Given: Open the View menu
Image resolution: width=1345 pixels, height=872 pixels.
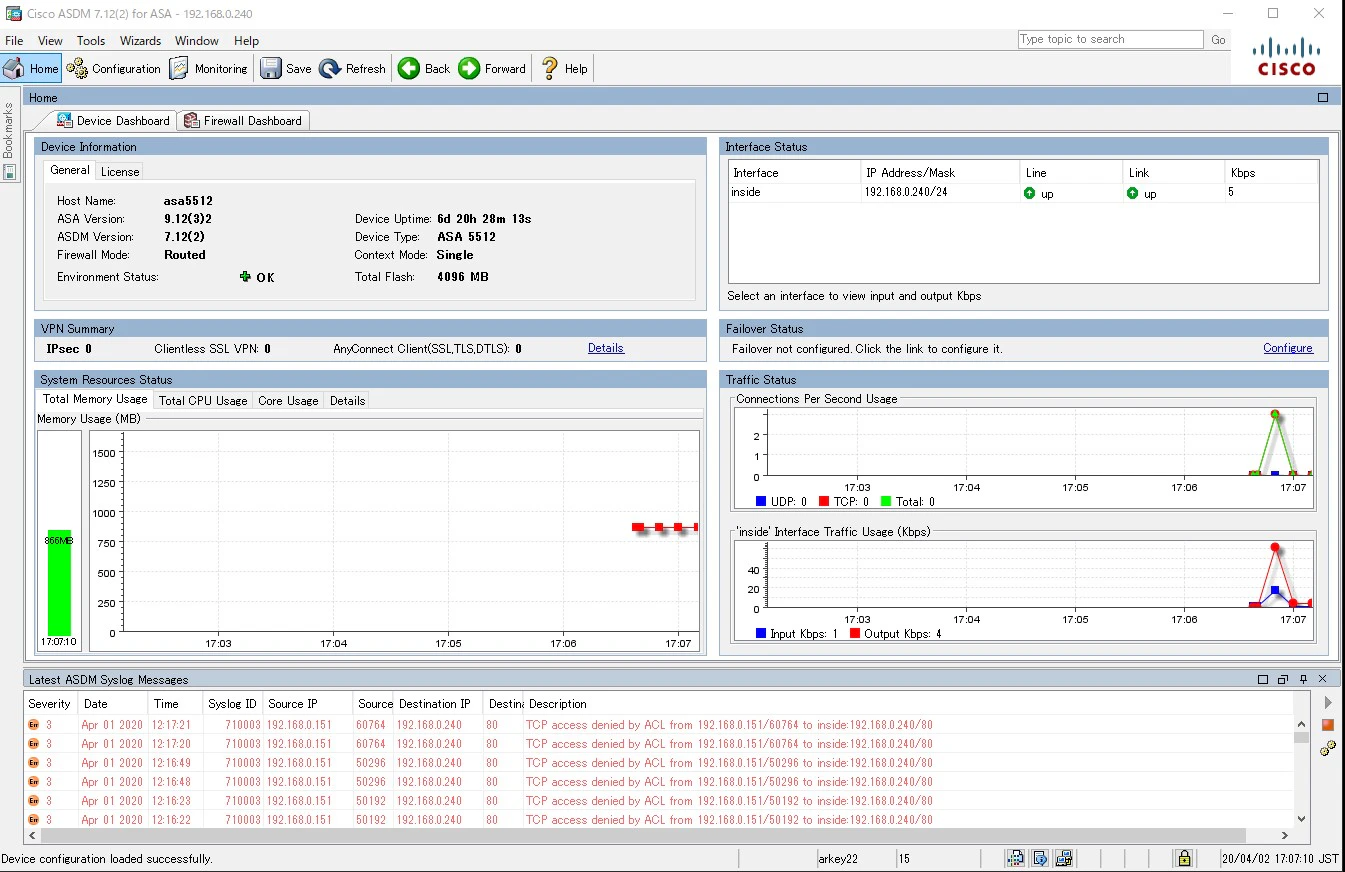Looking at the screenshot, I should coord(50,41).
